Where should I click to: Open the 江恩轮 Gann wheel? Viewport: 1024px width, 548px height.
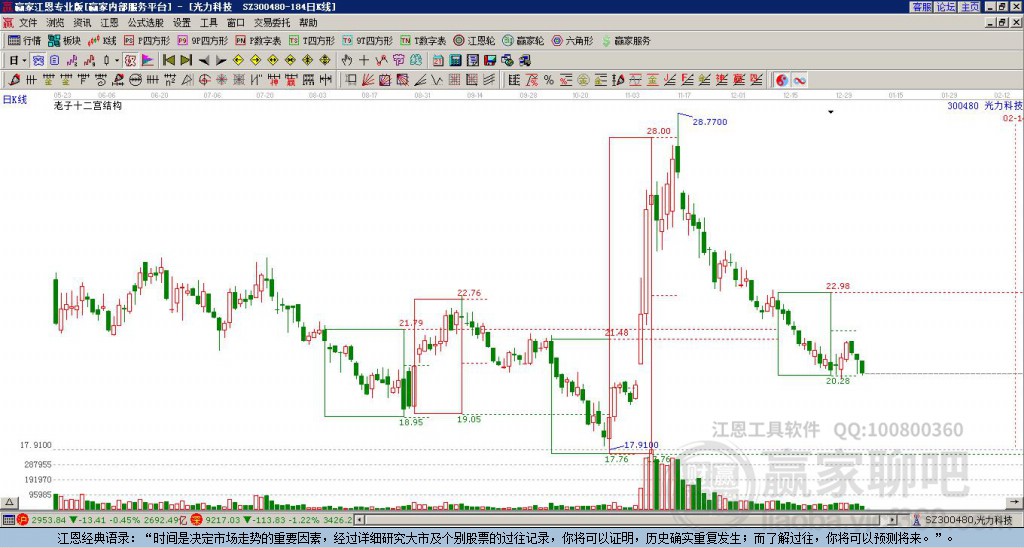pyautogui.click(x=474, y=40)
